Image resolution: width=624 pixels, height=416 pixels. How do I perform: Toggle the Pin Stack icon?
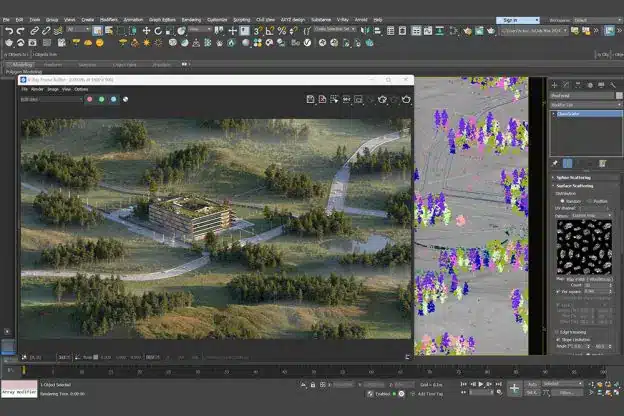click(555, 163)
